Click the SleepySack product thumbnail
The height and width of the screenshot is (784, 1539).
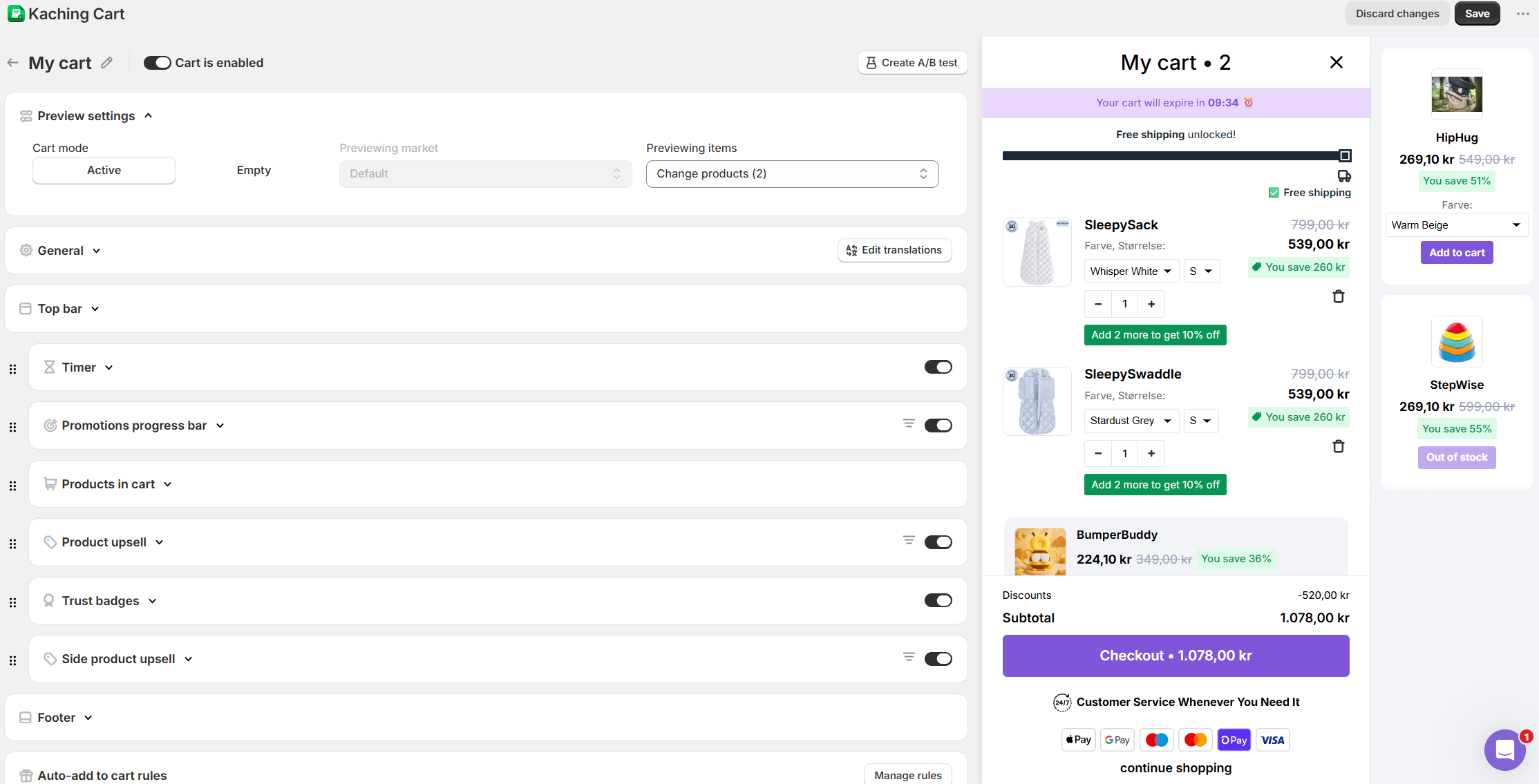pyautogui.click(x=1037, y=252)
